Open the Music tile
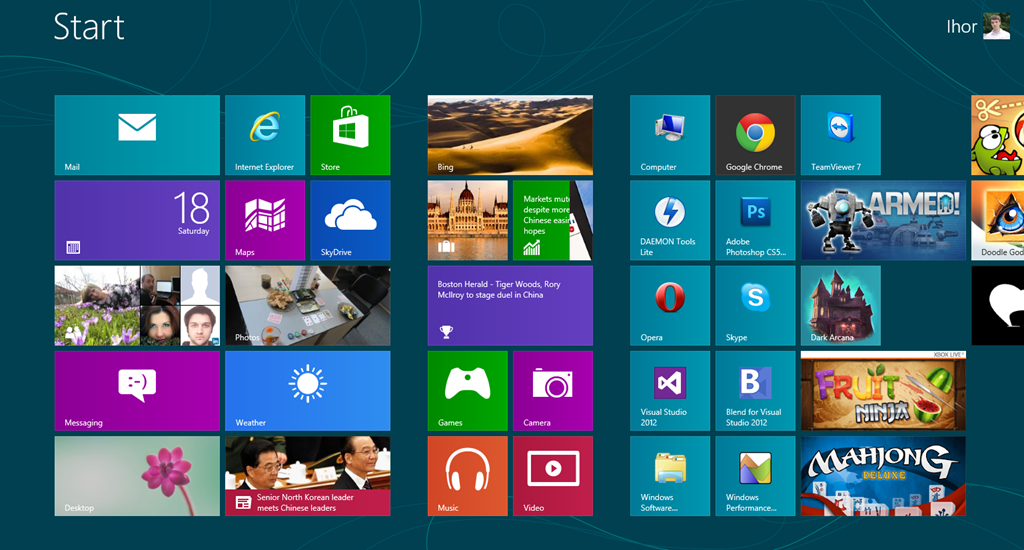The height and width of the screenshot is (550, 1024). (x=468, y=476)
